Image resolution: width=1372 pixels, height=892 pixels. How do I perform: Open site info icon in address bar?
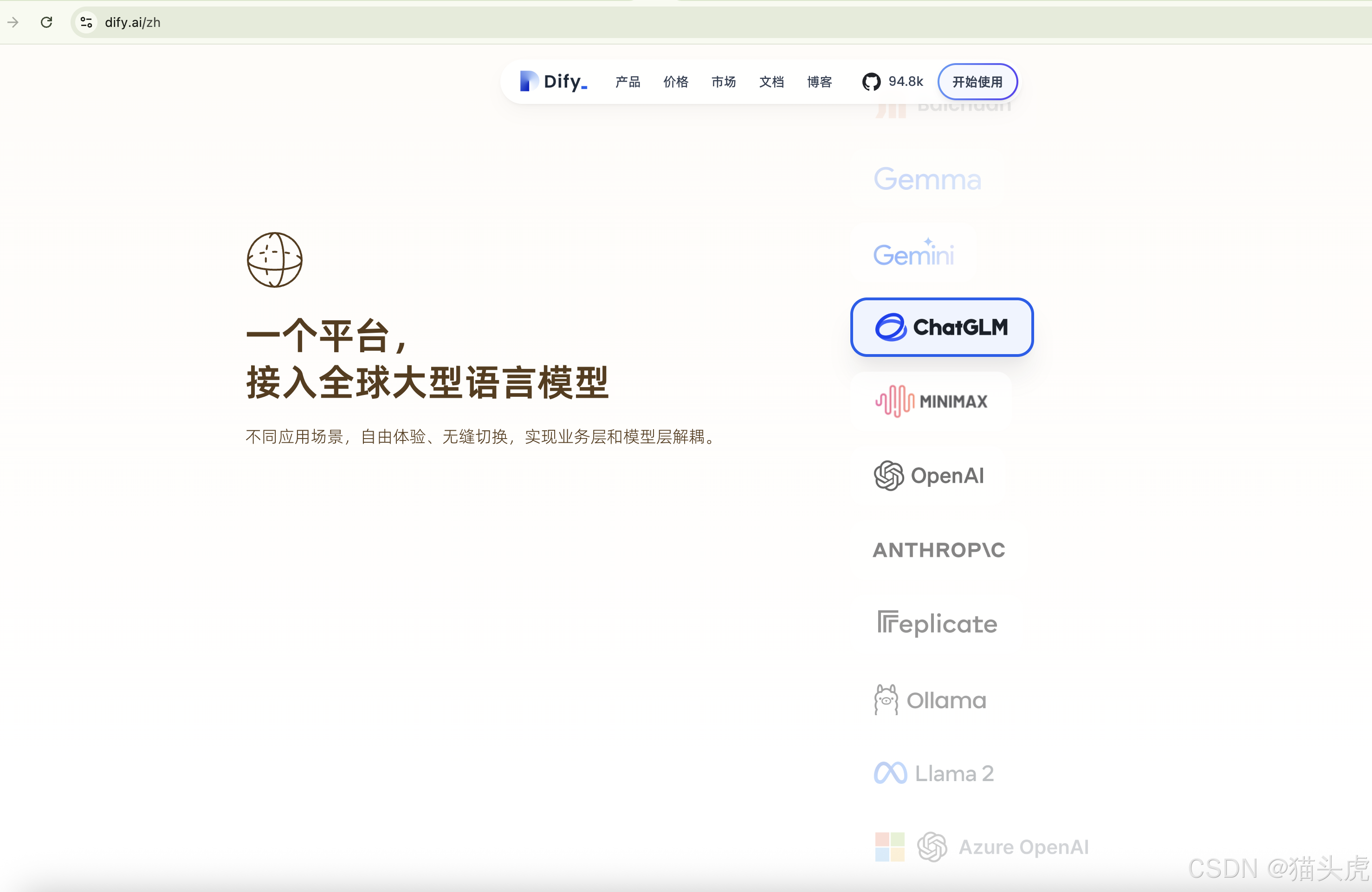pyautogui.click(x=86, y=22)
